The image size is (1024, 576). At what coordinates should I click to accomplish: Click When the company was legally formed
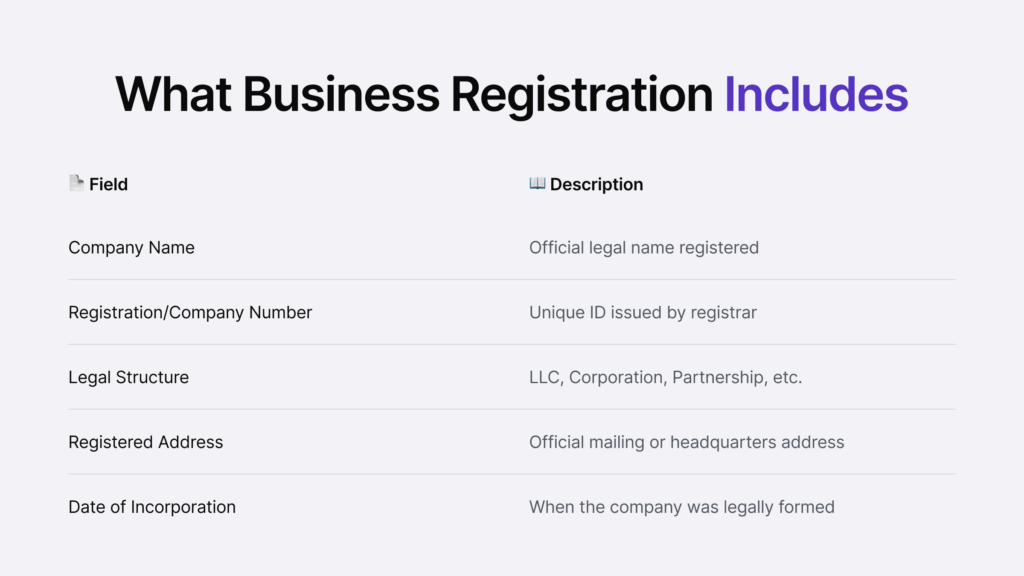tap(682, 507)
